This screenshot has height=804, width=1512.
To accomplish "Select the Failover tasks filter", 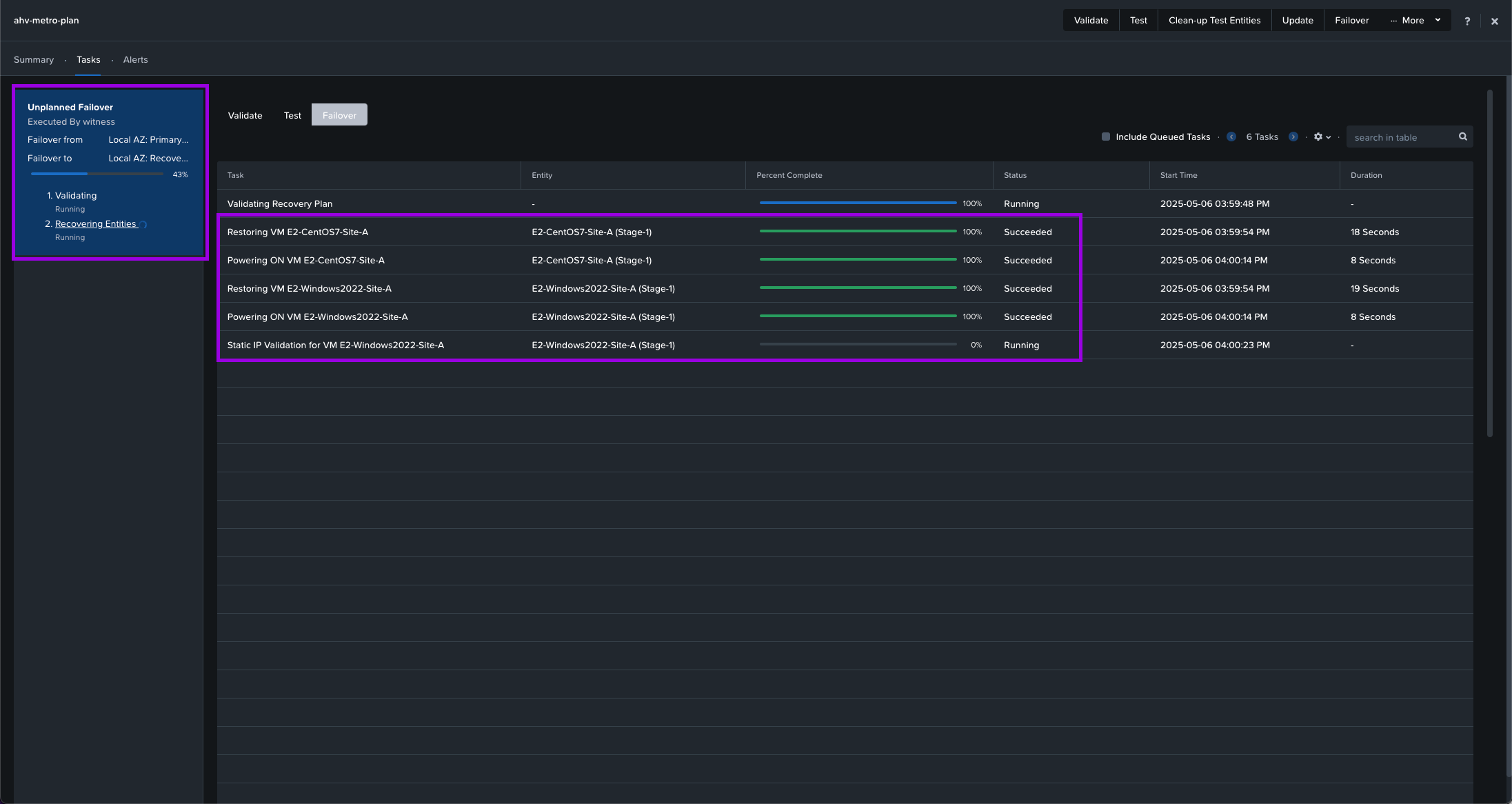I will pyautogui.click(x=339, y=115).
